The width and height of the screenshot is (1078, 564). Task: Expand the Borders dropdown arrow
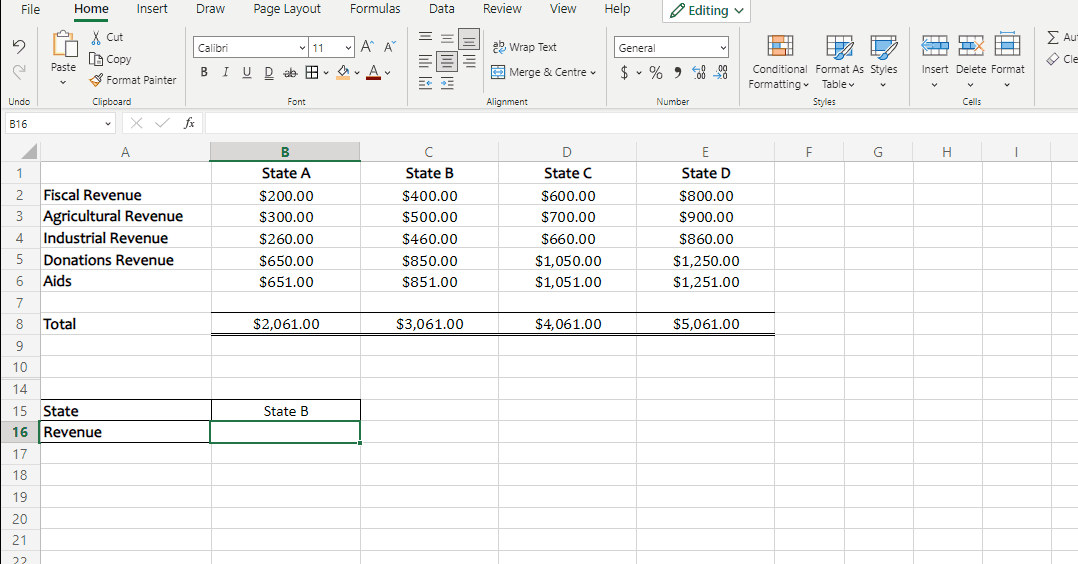click(326, 72)
